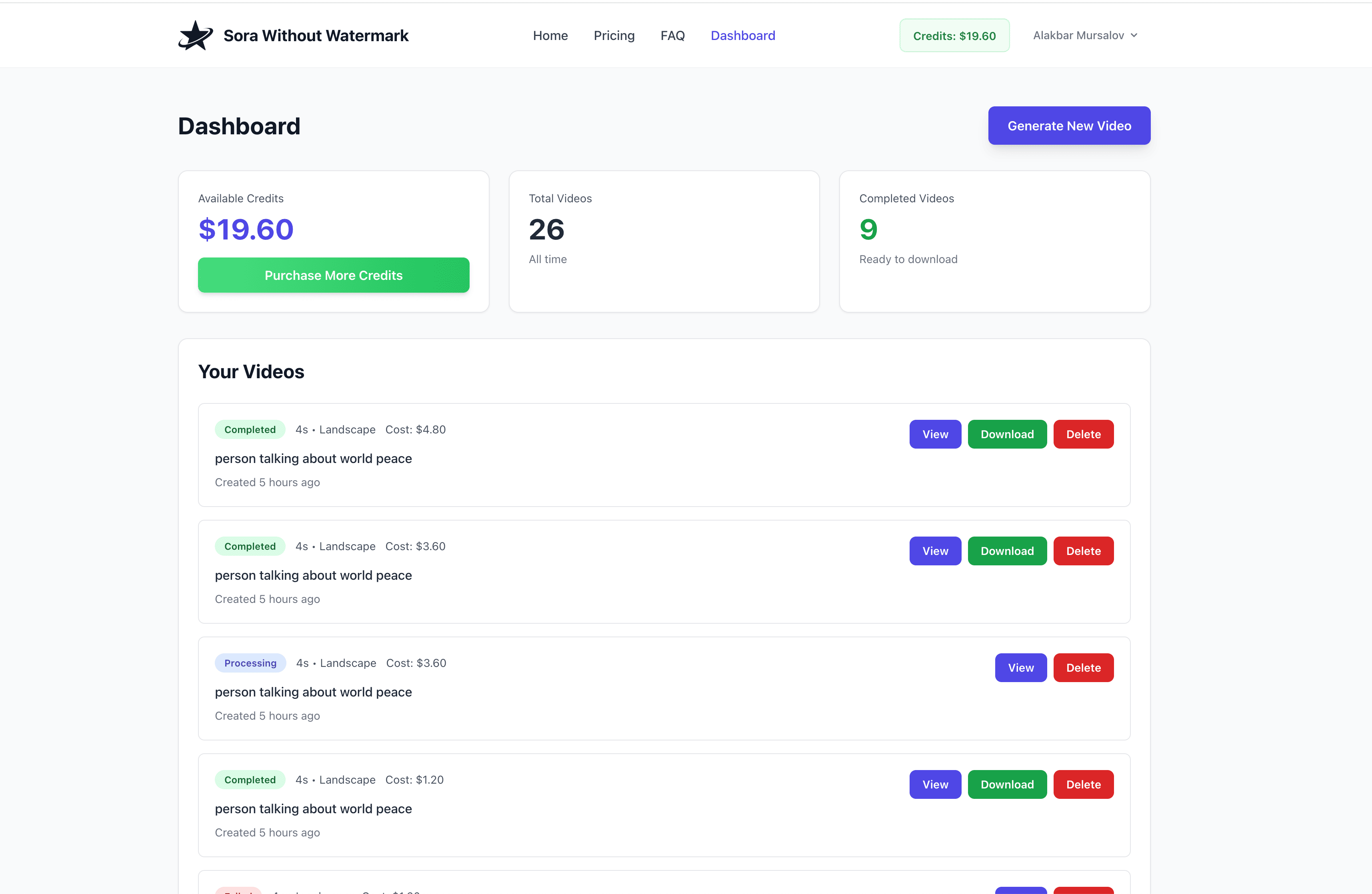Image resolution: width=1372 pixels, height=894 pixels.
Task: Click the star logo icon
Action: (x=196, y=36)
